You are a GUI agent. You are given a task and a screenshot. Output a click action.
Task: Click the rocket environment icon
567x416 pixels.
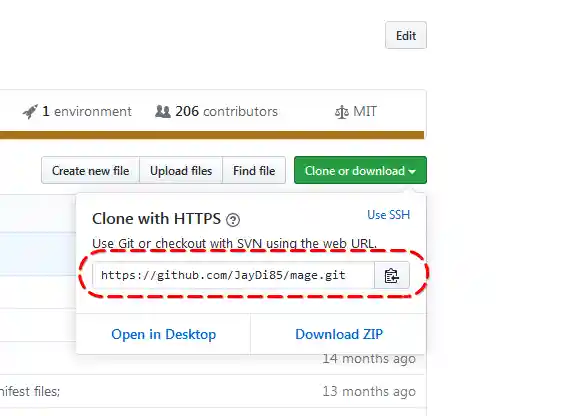coord(30,111)
